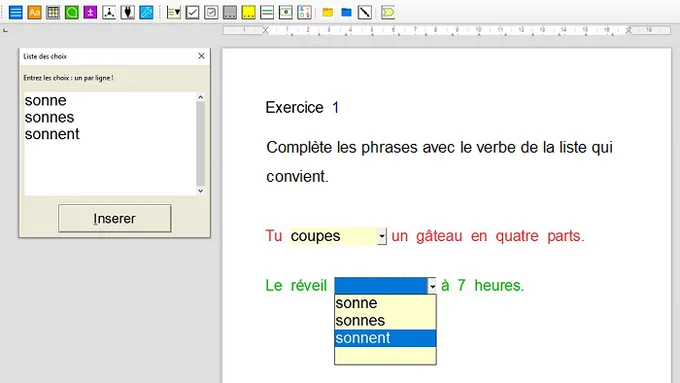Image resolution: width=680 pixels, height=383 pixels.
Task: Click the blue folder toolbar icon
Action: point(346,13)
